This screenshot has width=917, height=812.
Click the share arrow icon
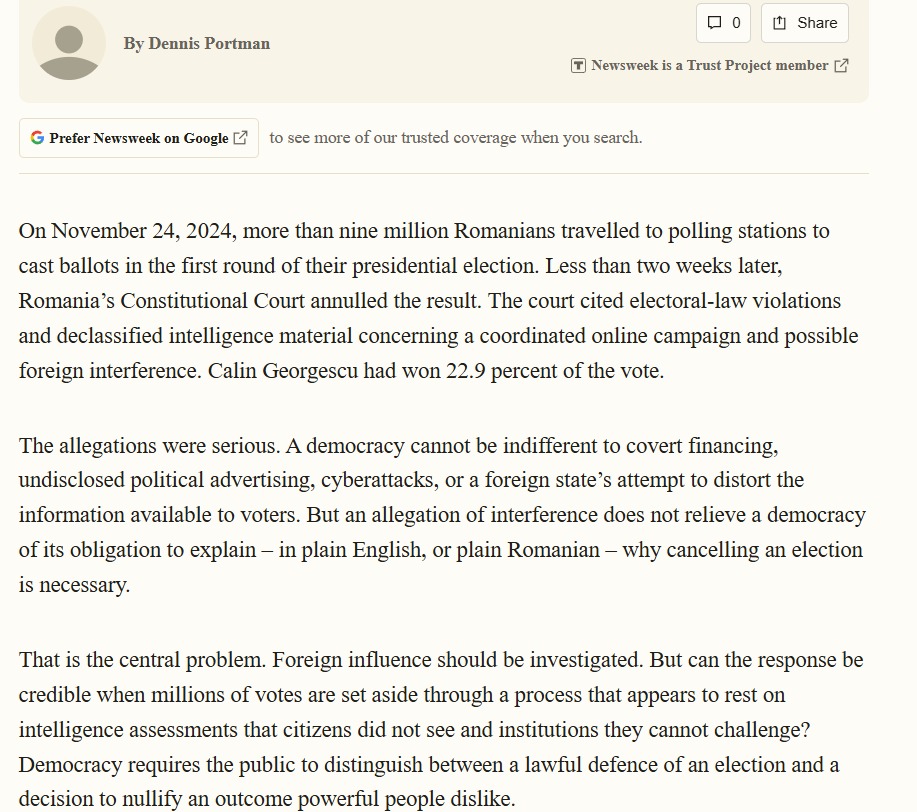tap(779, 23)
